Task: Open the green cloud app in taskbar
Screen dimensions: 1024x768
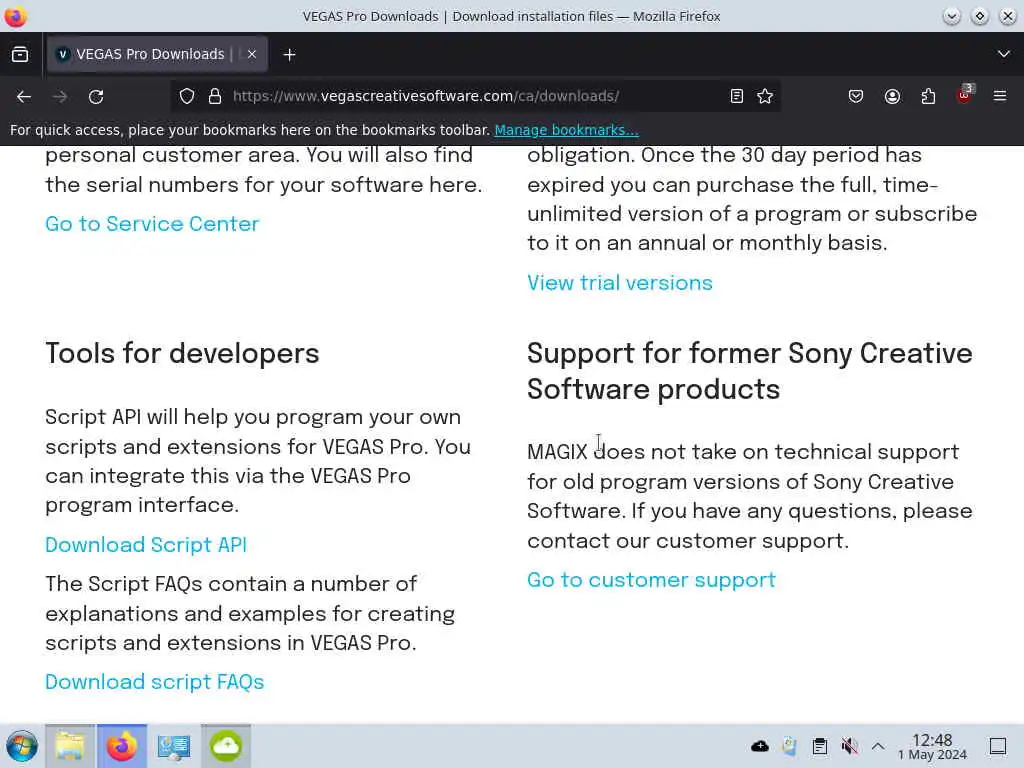Action: 226,746
